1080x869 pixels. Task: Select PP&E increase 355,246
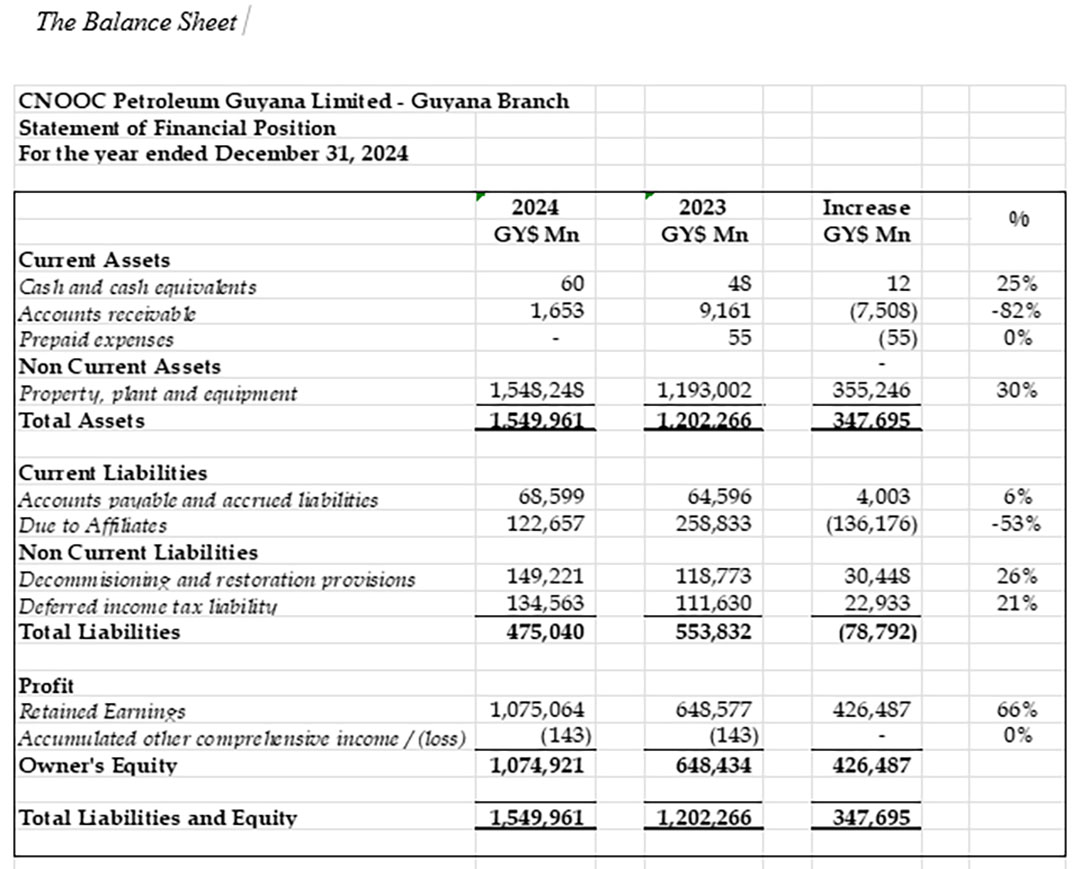point(871,390)
